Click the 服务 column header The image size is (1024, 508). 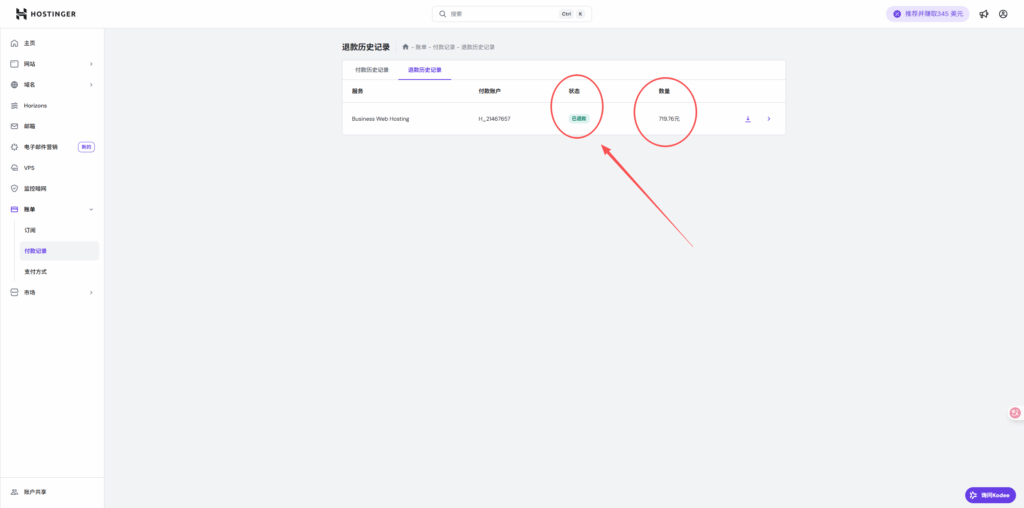(357, 91)
